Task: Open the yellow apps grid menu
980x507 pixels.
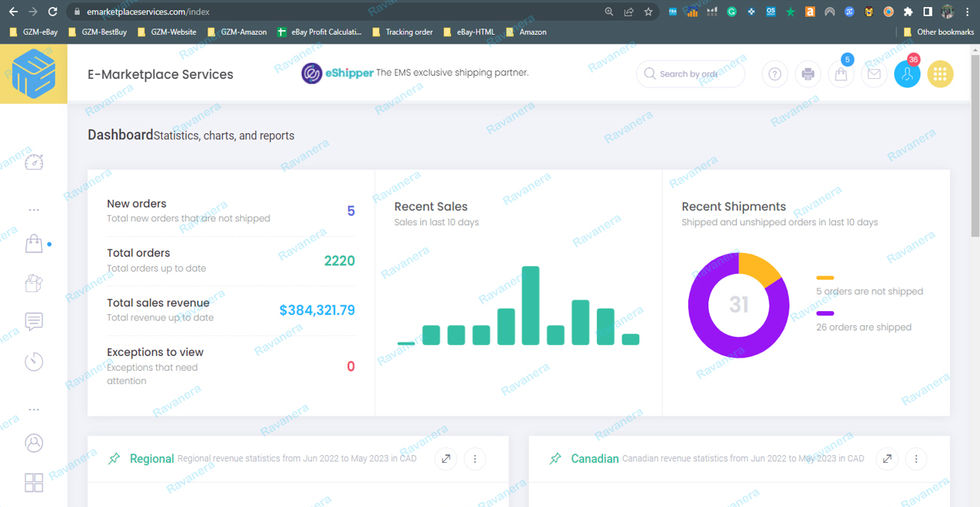Action: click(940, 74)
